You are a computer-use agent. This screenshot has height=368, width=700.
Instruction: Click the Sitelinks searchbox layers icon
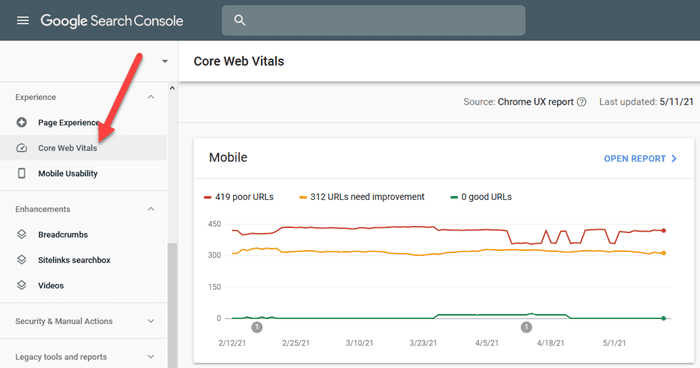[21, 260]
